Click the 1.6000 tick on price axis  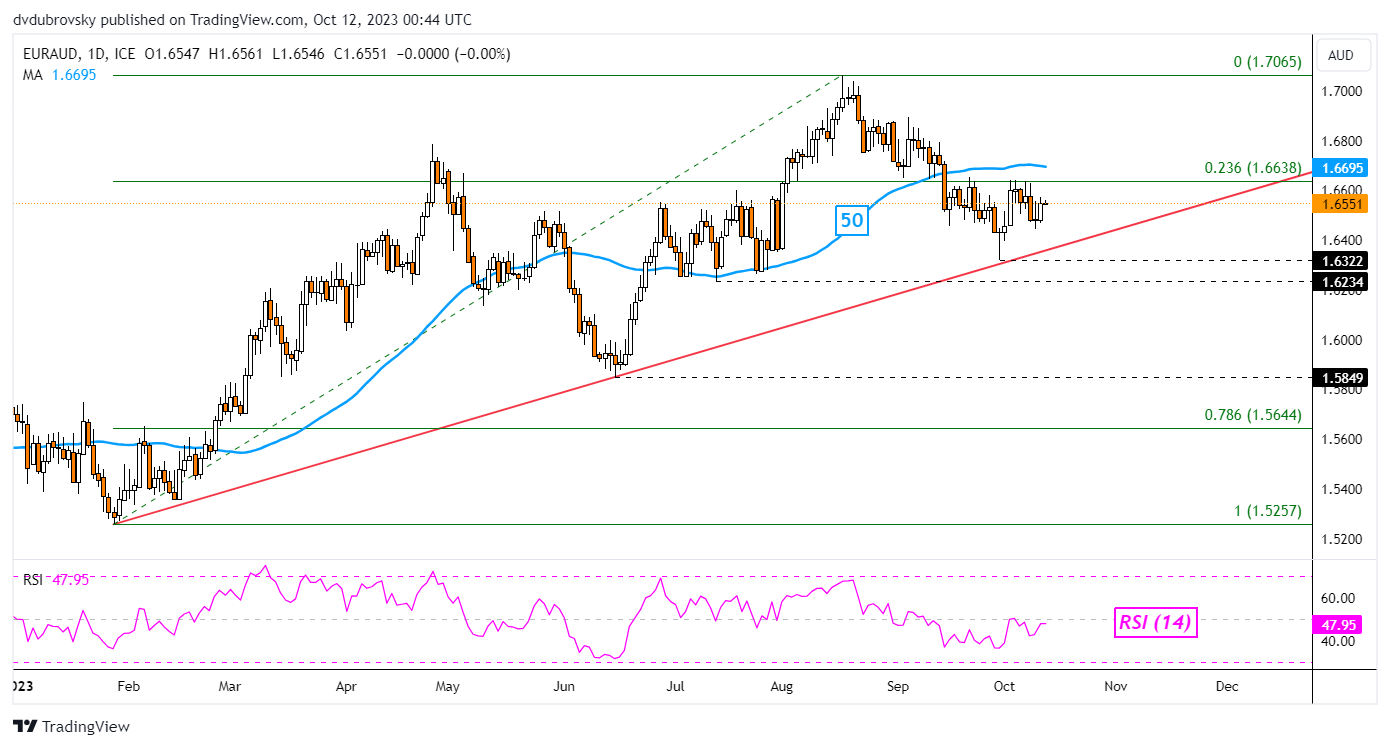1344,340
